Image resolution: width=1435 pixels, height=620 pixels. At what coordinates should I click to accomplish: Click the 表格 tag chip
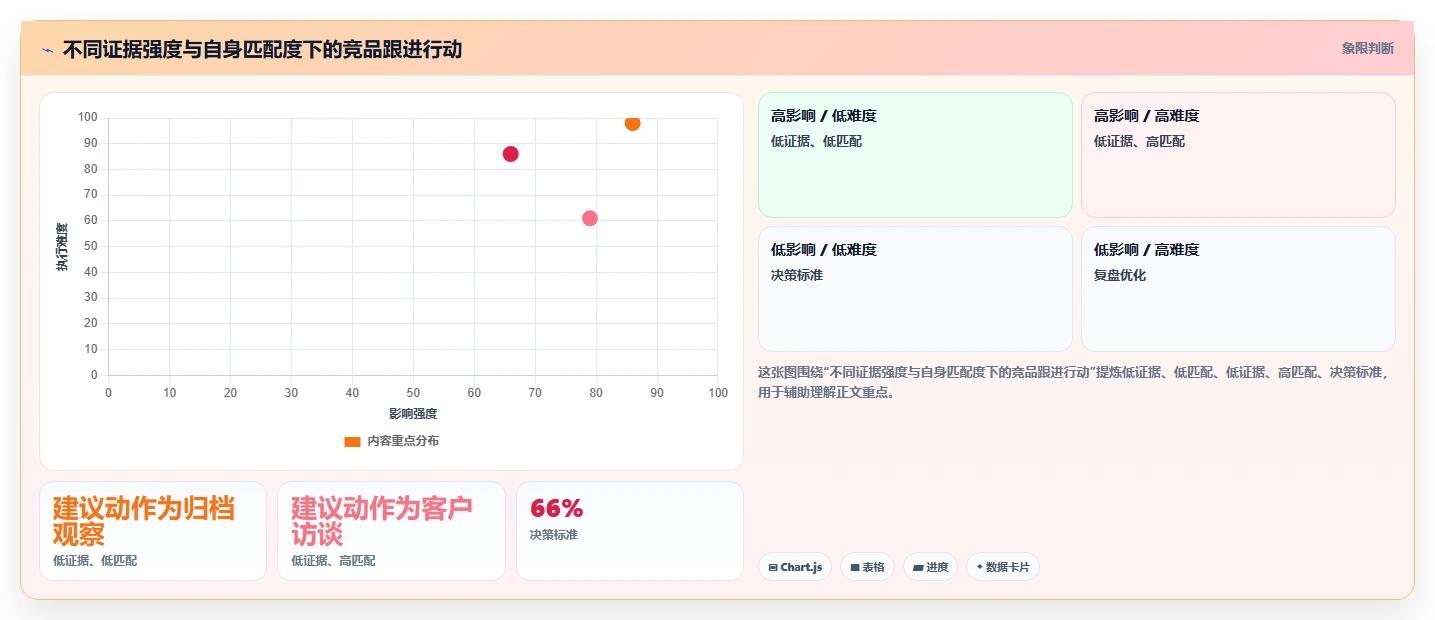point(867,567)
